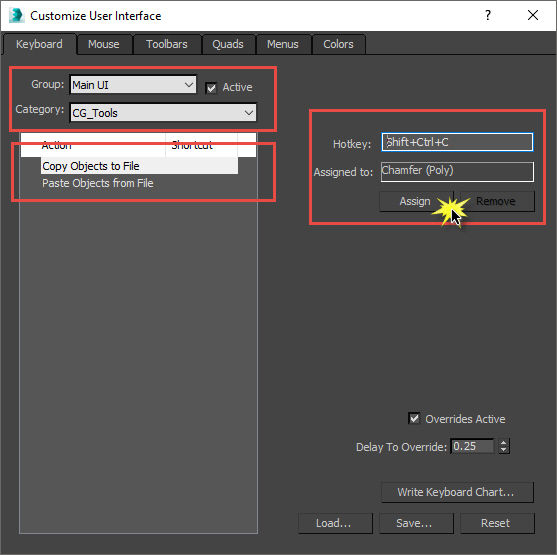Image resolution: width=557 pixels, height=555 pixels.
Task: Open the Toolbars tab
Action: click(x=167, y=44)
